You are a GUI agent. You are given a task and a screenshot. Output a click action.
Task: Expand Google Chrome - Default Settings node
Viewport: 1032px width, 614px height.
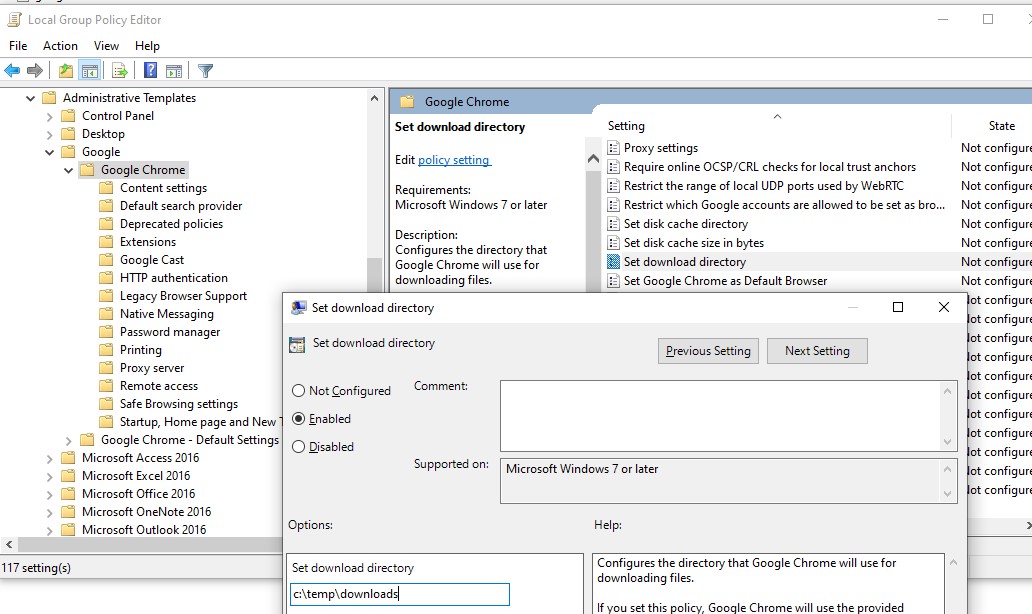coord(68,440)
